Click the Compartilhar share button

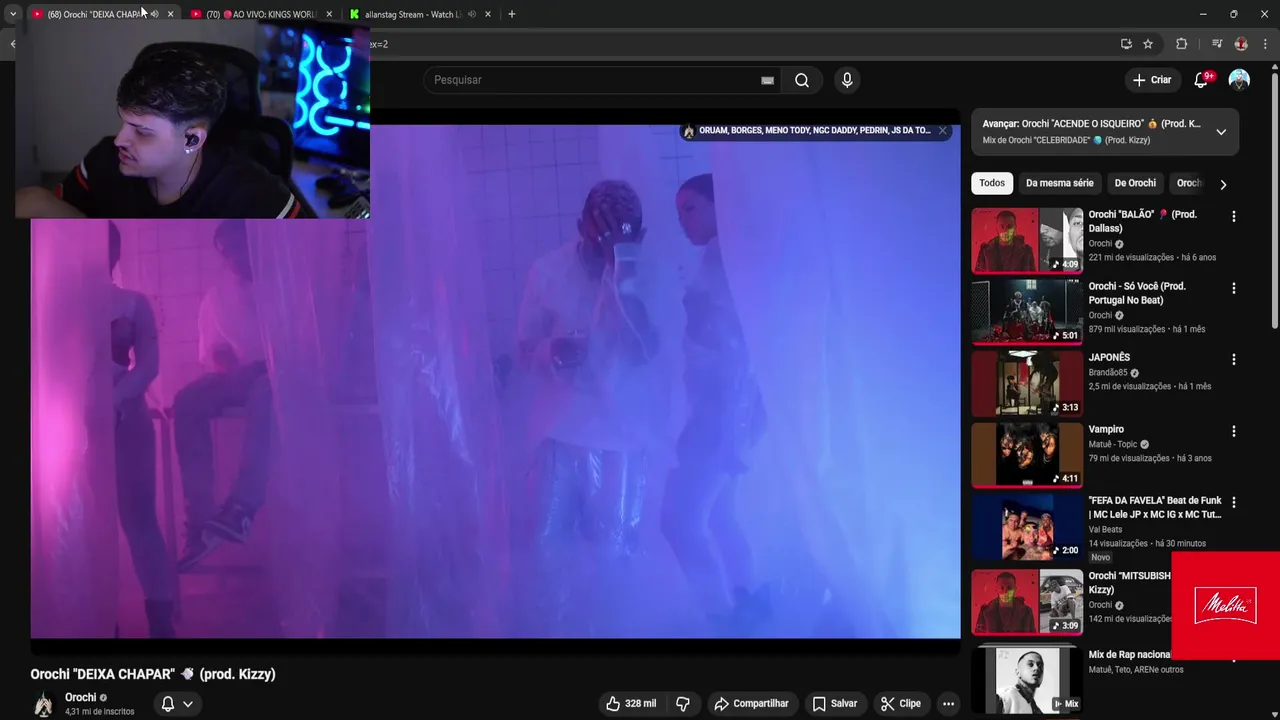(751, 704)
